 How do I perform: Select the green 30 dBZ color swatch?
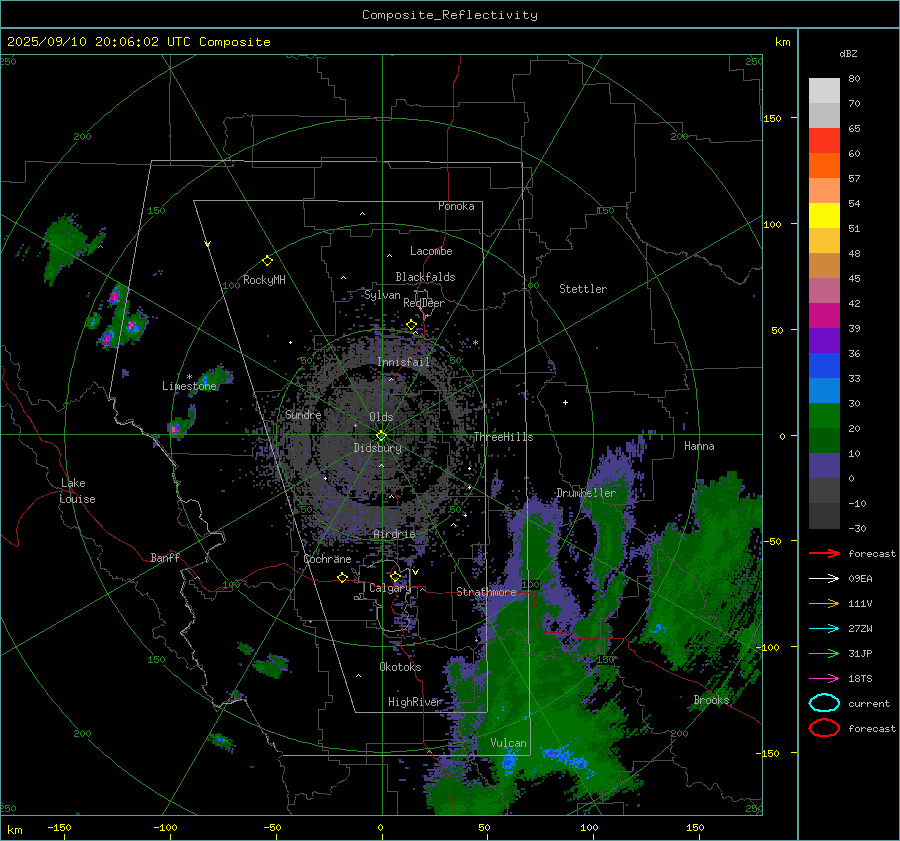click(824, 415)
